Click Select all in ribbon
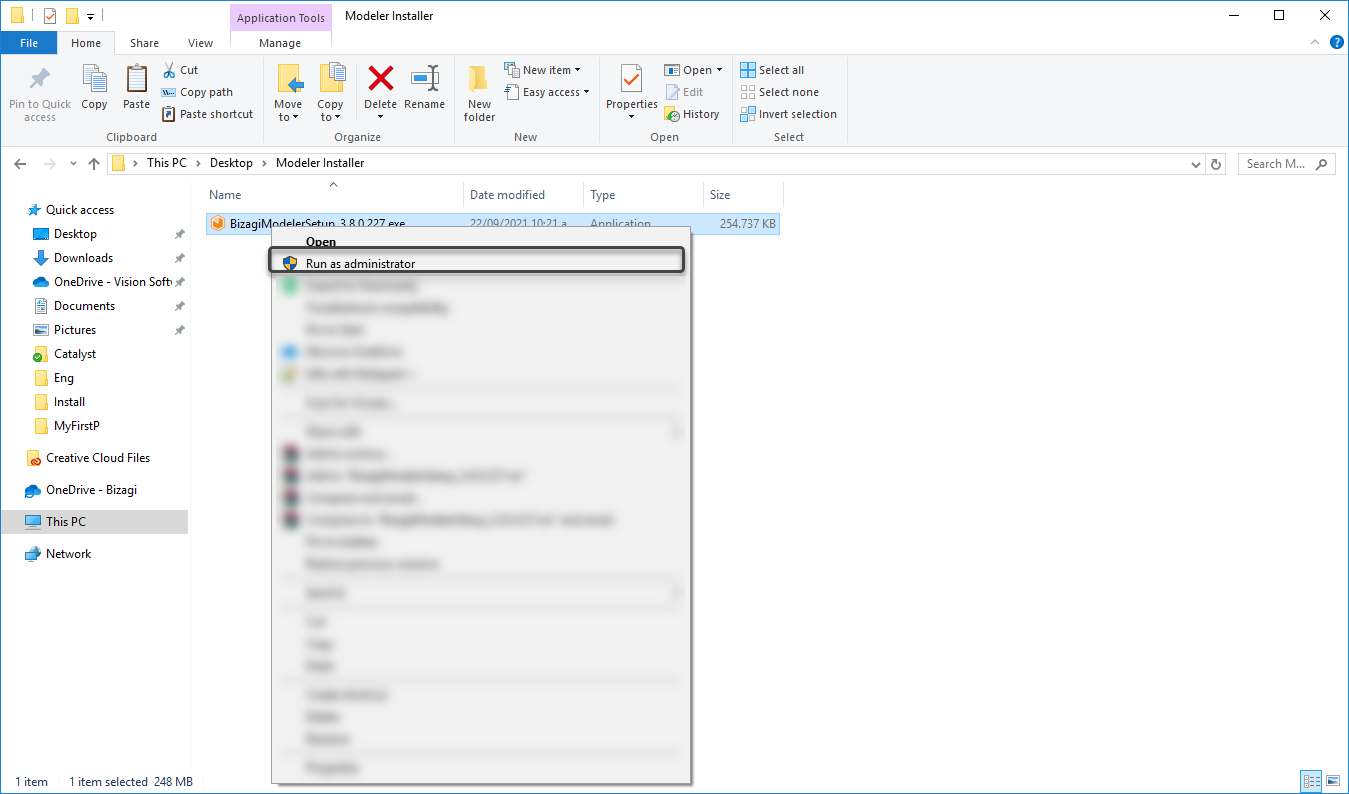The width and height of the screenshot is (1349, 794). [x=772, y=70]
